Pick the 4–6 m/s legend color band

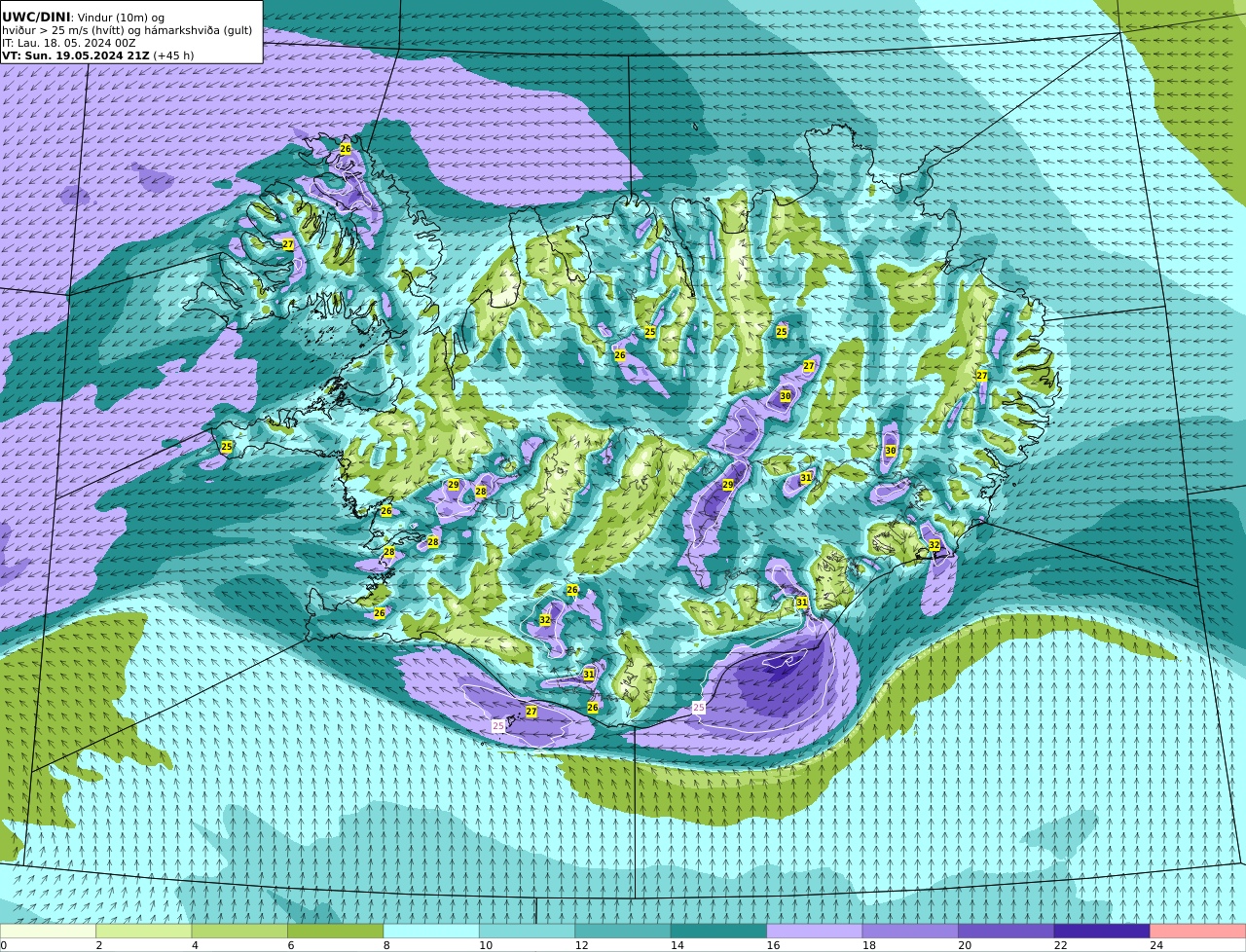tap(239, 931)
